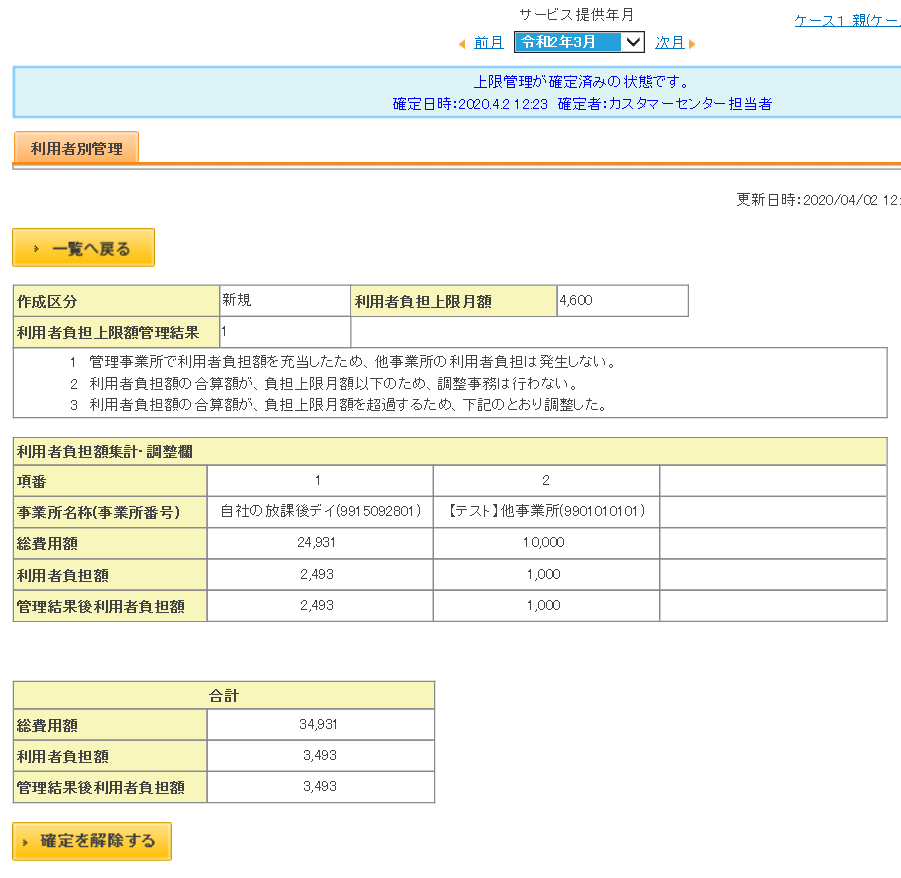
Task: Click the 更新日時 timestamp text
Action: pyautogui.click(x=818, y=200)
